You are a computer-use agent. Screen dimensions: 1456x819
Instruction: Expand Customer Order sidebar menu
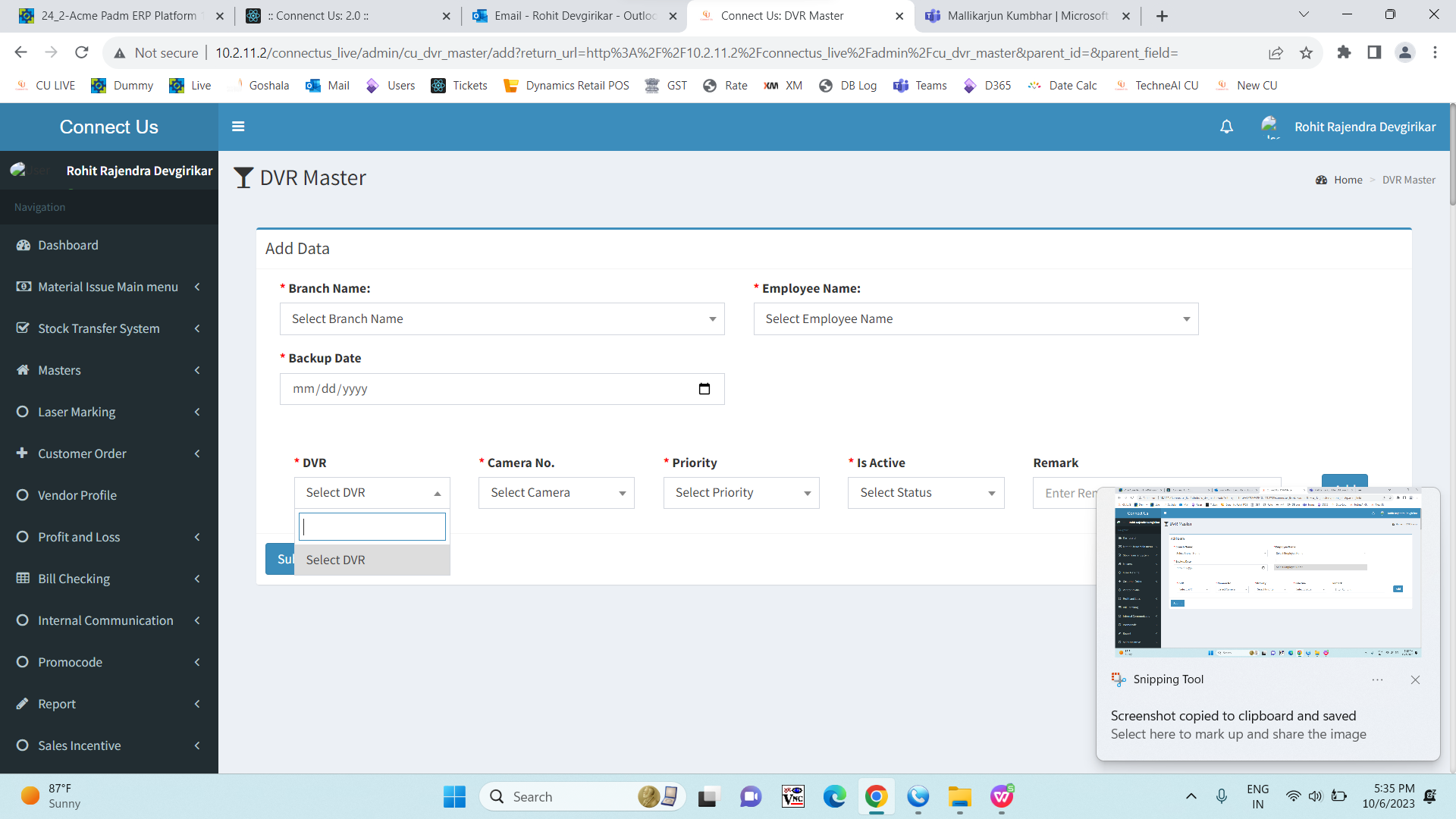point(109,453)
